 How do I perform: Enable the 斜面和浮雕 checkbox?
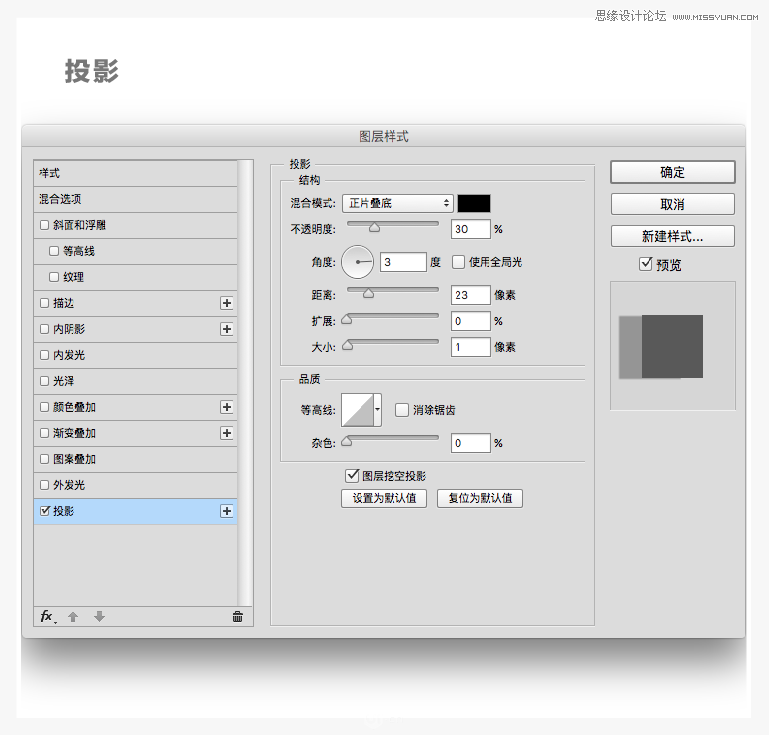tap(45, 225)
